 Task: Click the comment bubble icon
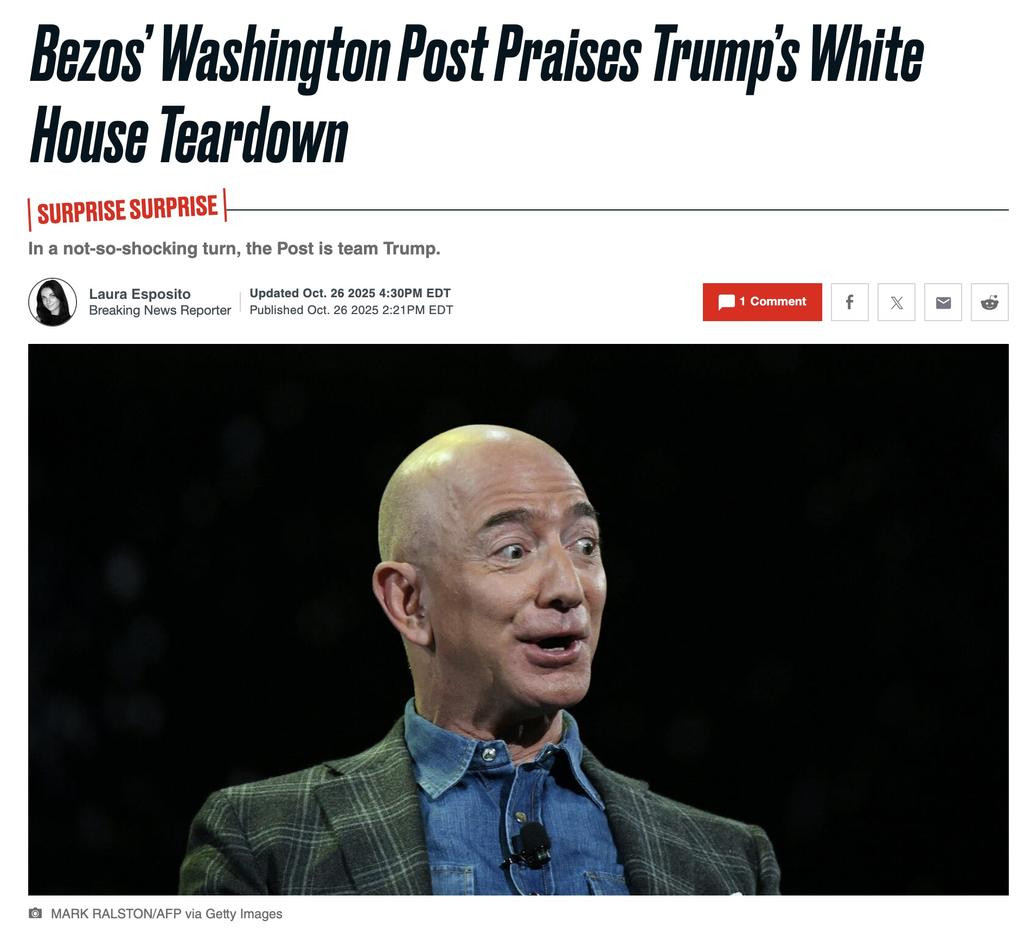726,302
